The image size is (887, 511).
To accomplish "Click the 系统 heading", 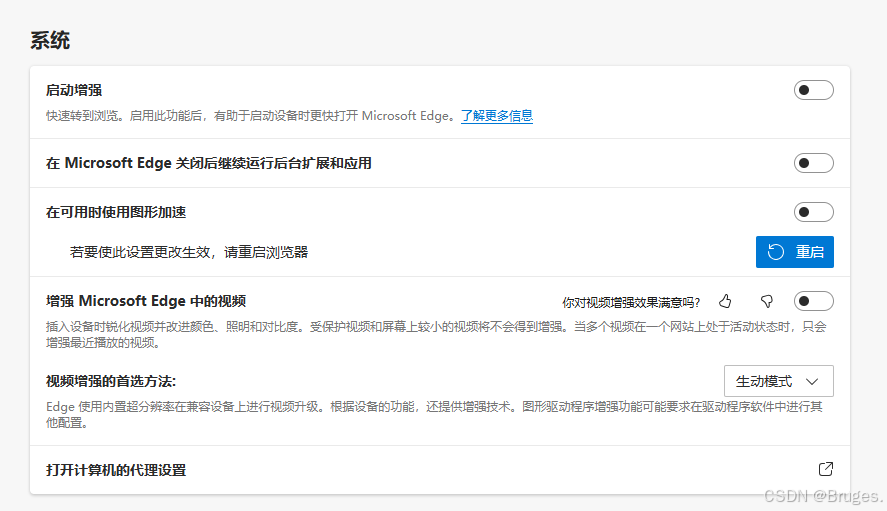I will (50, 40).
